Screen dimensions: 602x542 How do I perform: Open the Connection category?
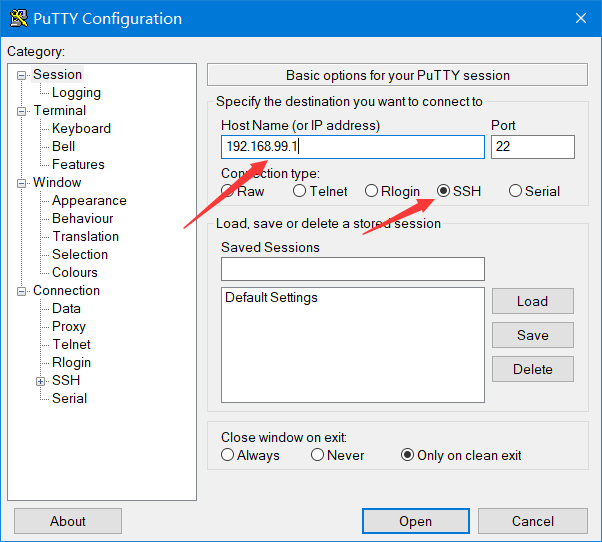coord(66,291)
